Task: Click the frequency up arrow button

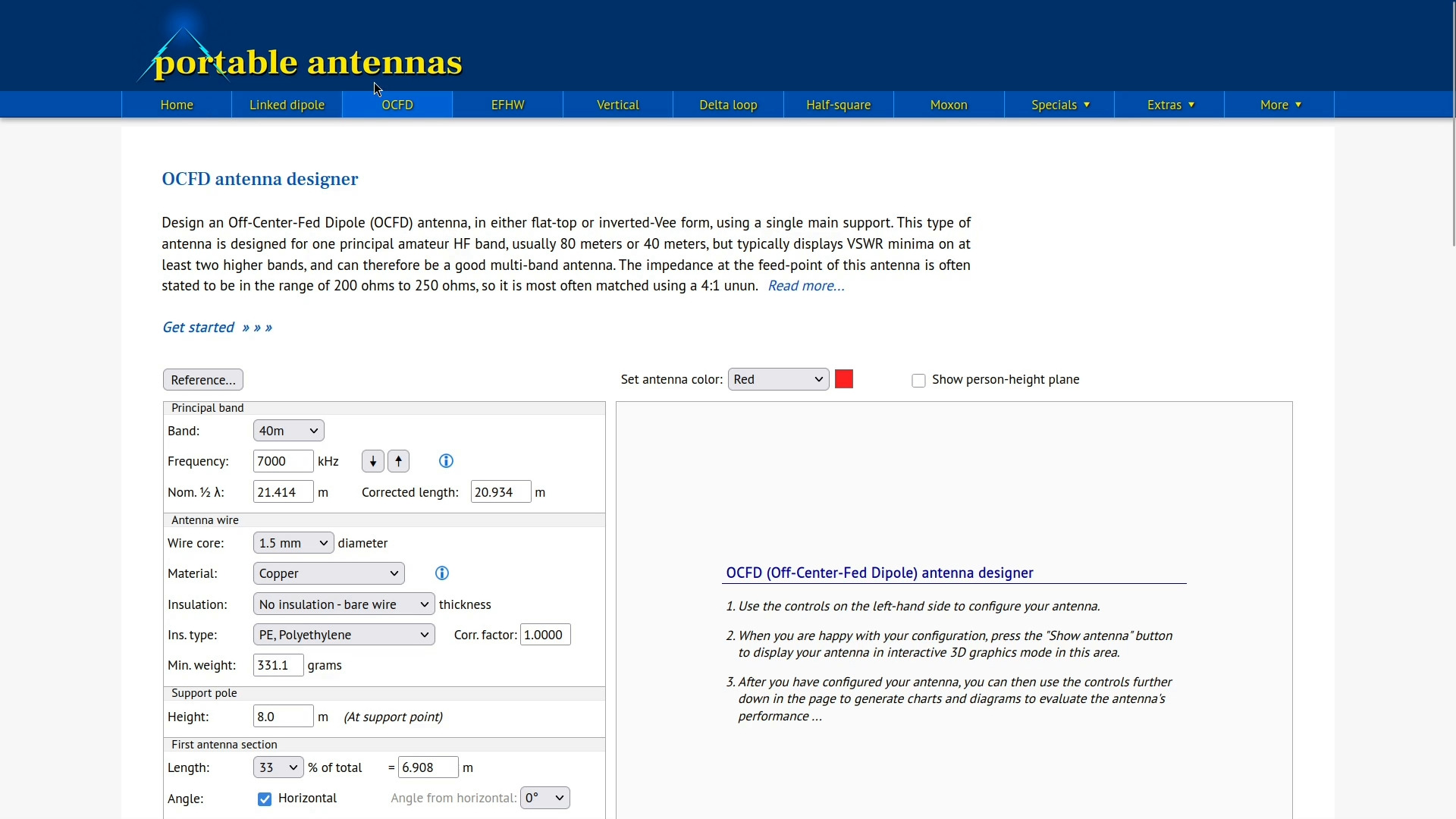Action: click(398, 461)
